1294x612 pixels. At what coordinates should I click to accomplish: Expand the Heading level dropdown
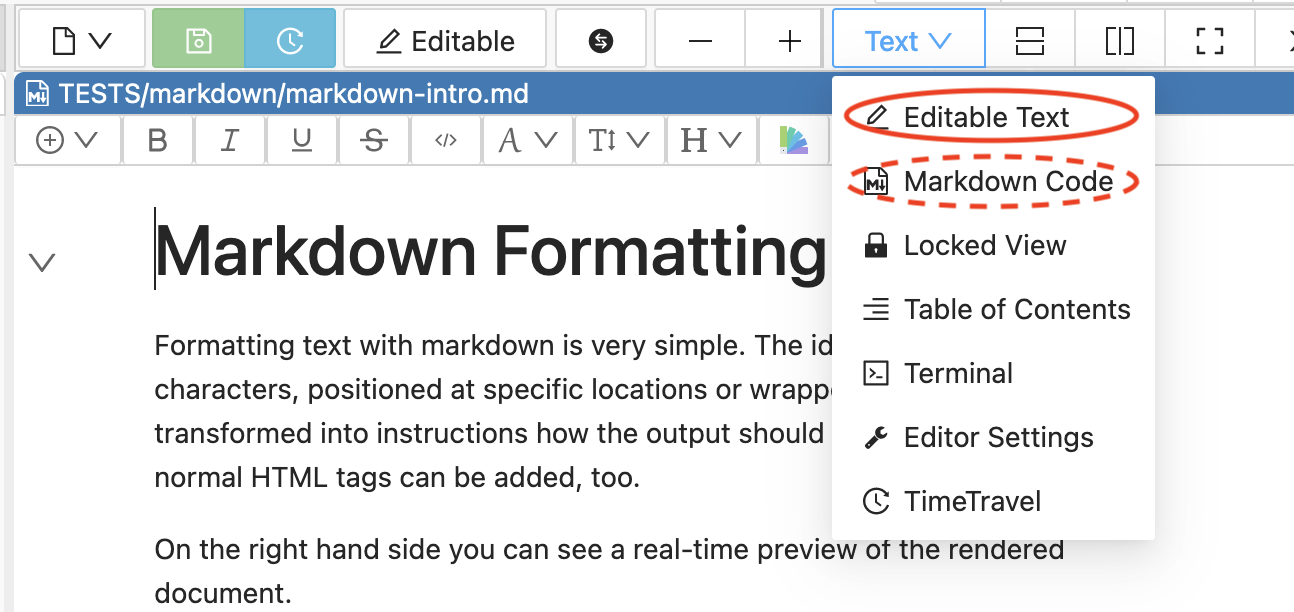pyautogui.click(x=711, y=141)
